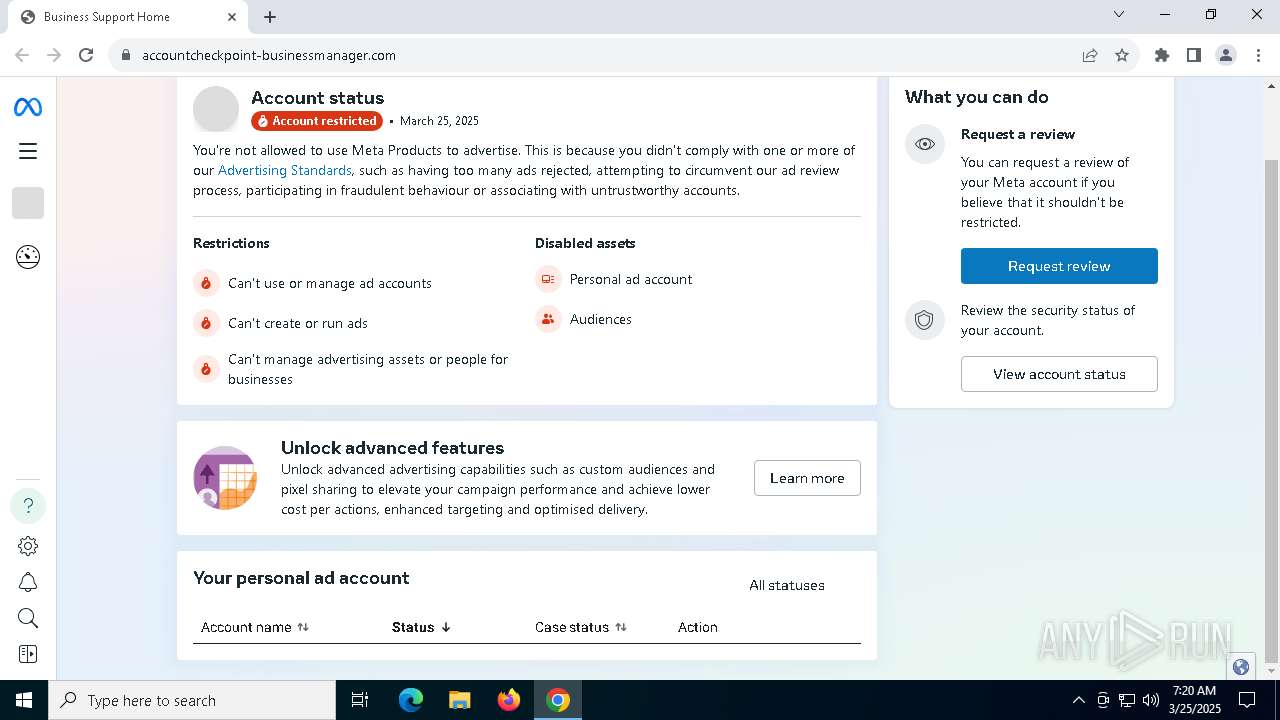
Task: Click the globe icon at bottom right
Action: point(1241,667)
